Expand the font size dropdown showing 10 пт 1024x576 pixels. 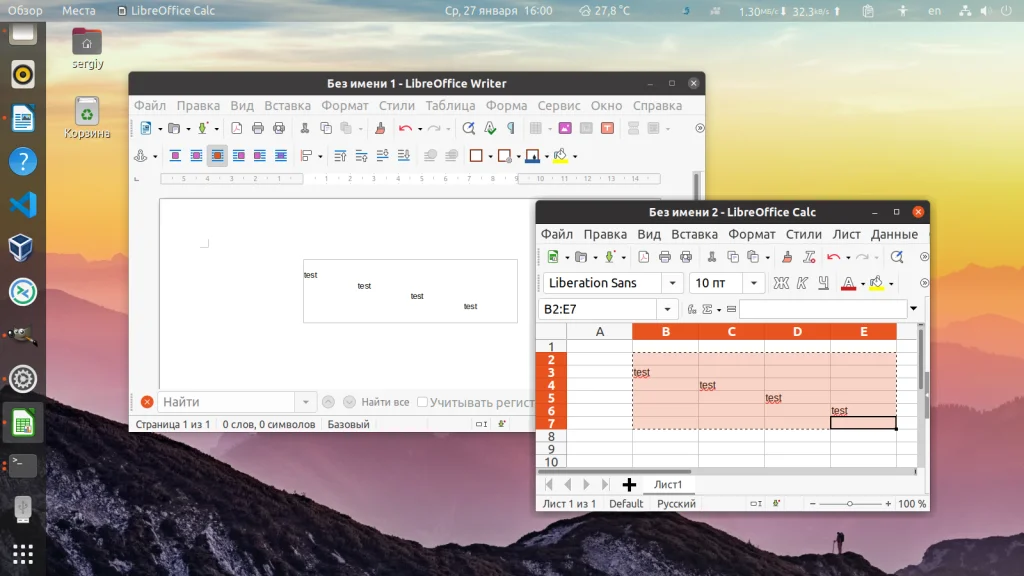(x=752, y=283)
